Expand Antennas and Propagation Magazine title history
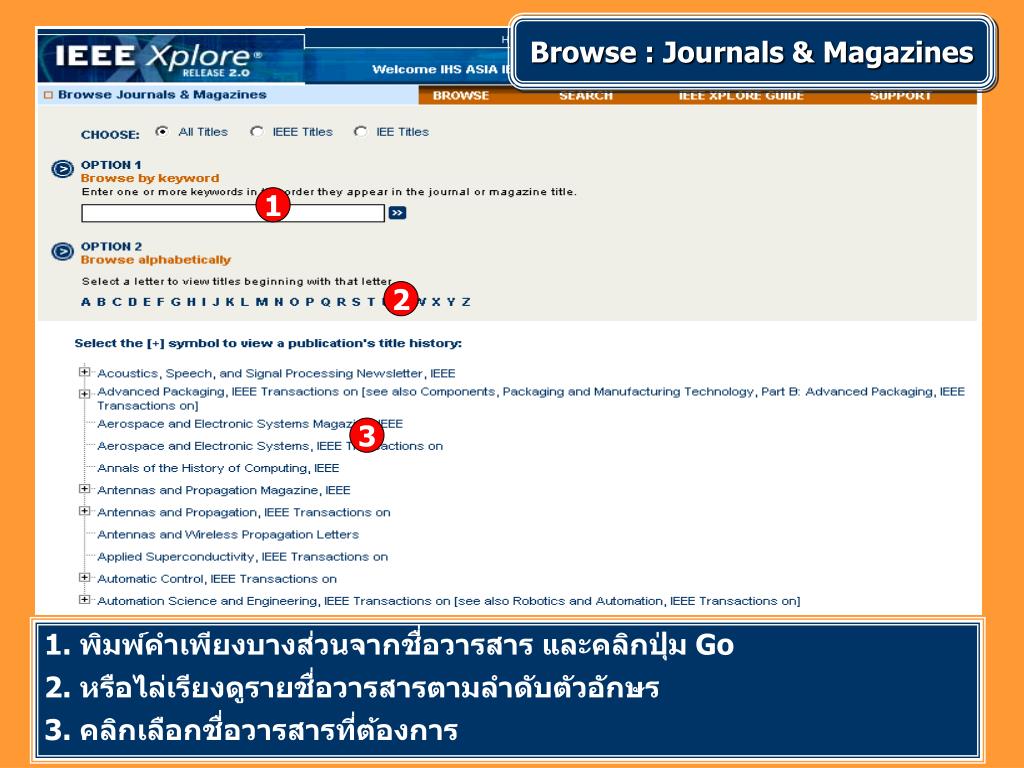Image resolution: width=1024 pixels, height=768 pixels. coord(84,488)
